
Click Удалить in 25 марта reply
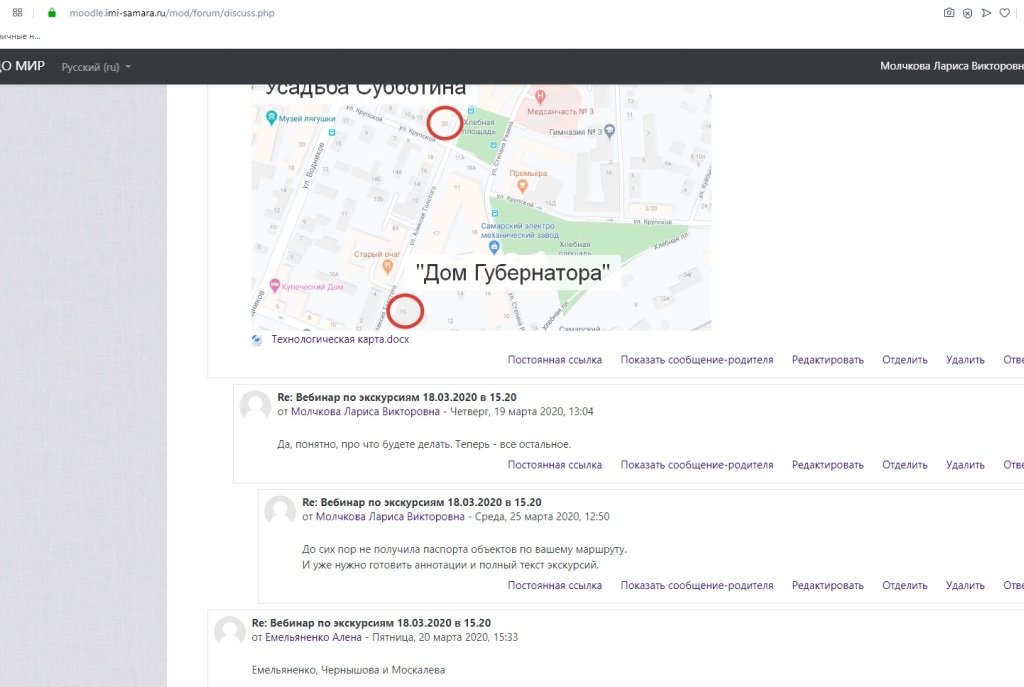point(965,586)
